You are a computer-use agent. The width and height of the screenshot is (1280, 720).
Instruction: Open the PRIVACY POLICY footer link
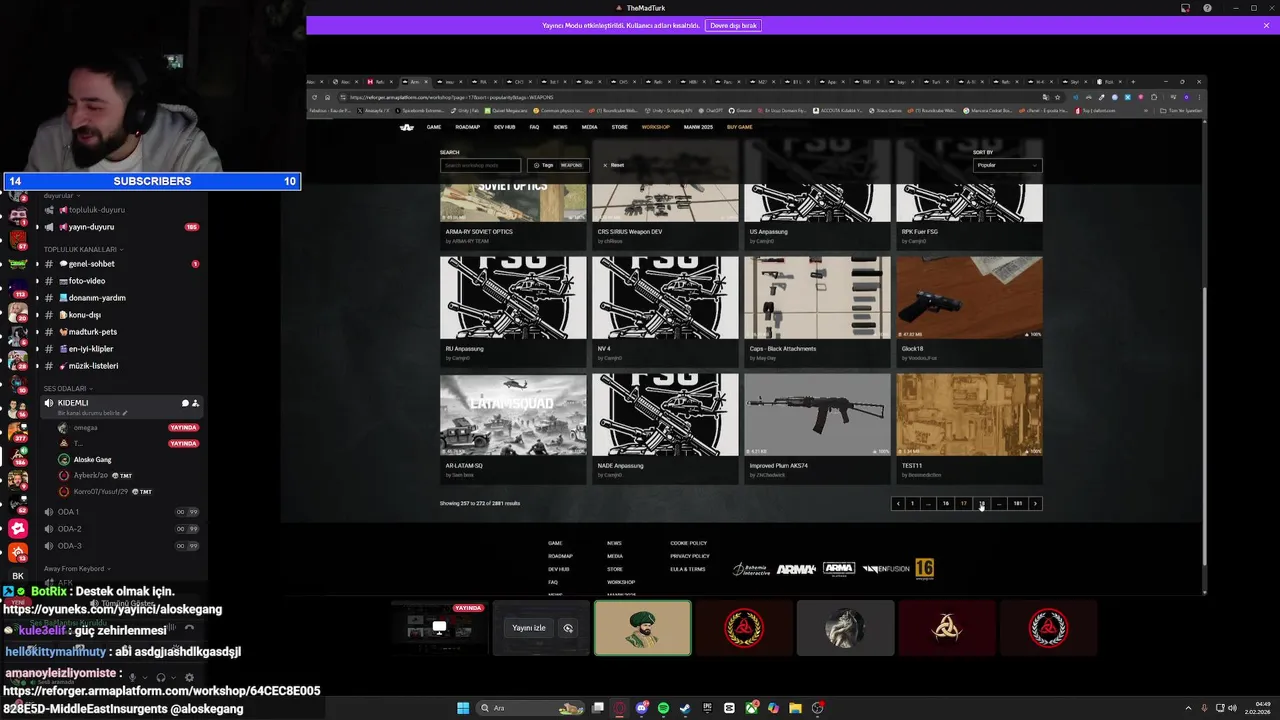coord(690,556)
